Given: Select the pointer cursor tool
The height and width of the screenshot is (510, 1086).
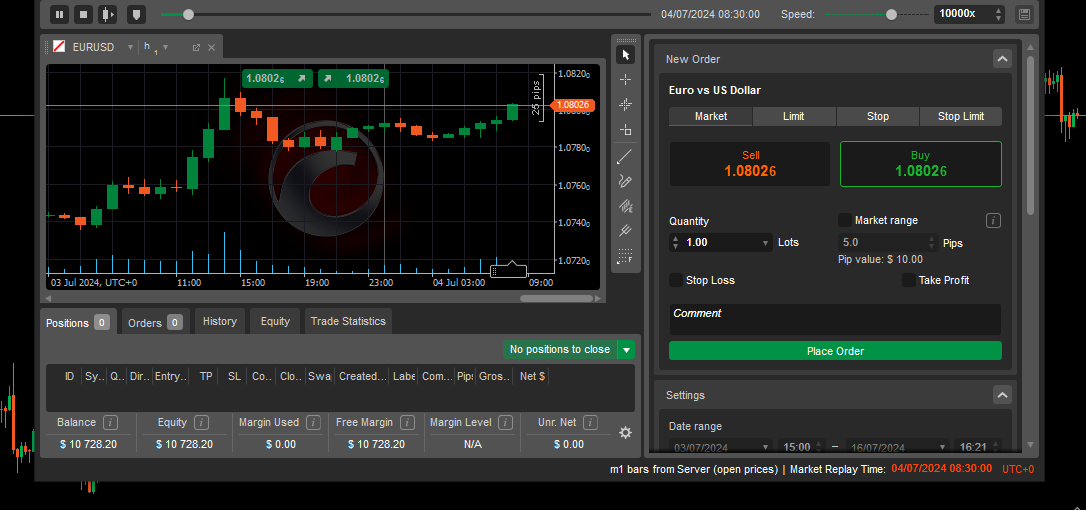Looking at the screenshot, I should point(625,55).
